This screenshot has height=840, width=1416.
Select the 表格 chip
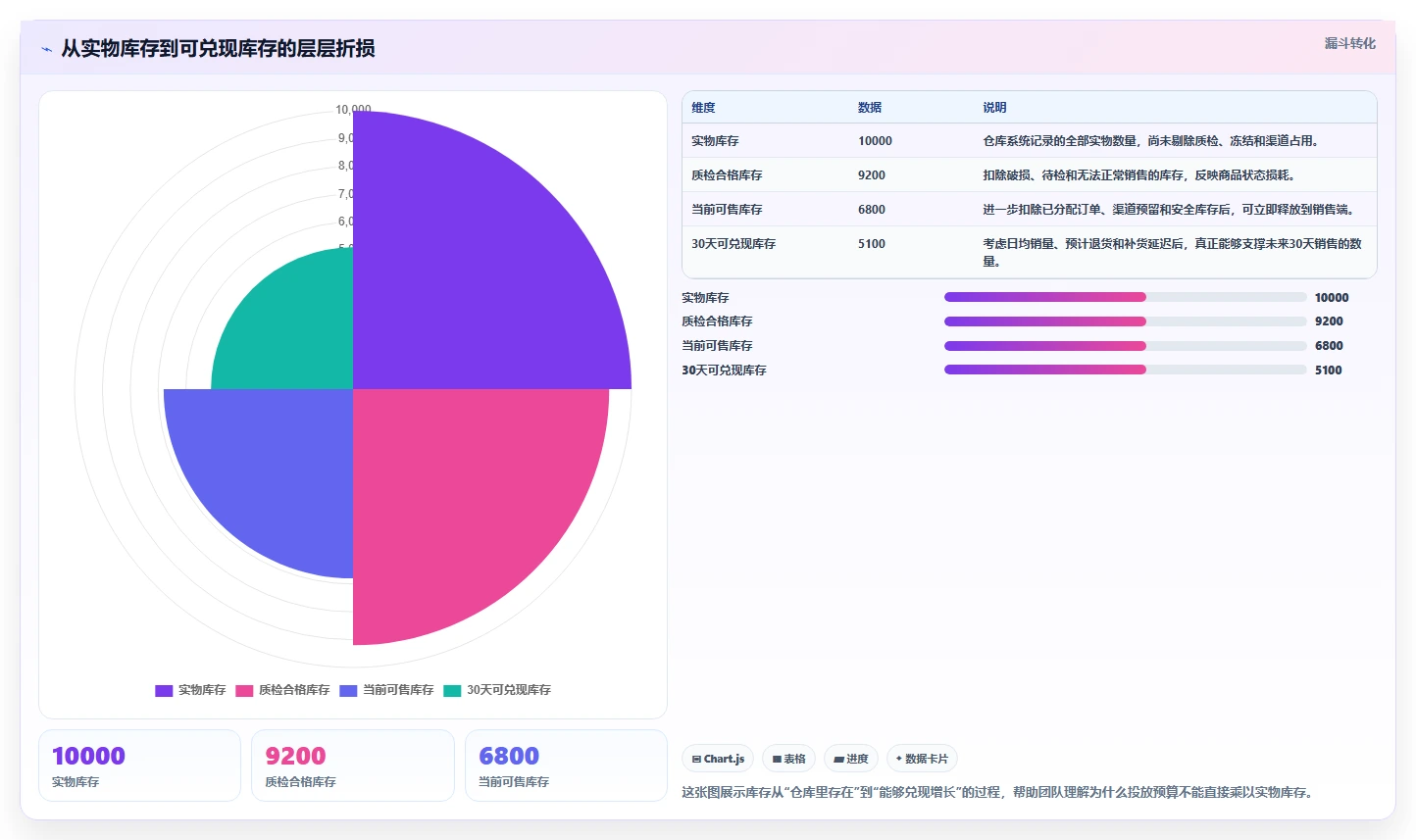click(788, 759)
